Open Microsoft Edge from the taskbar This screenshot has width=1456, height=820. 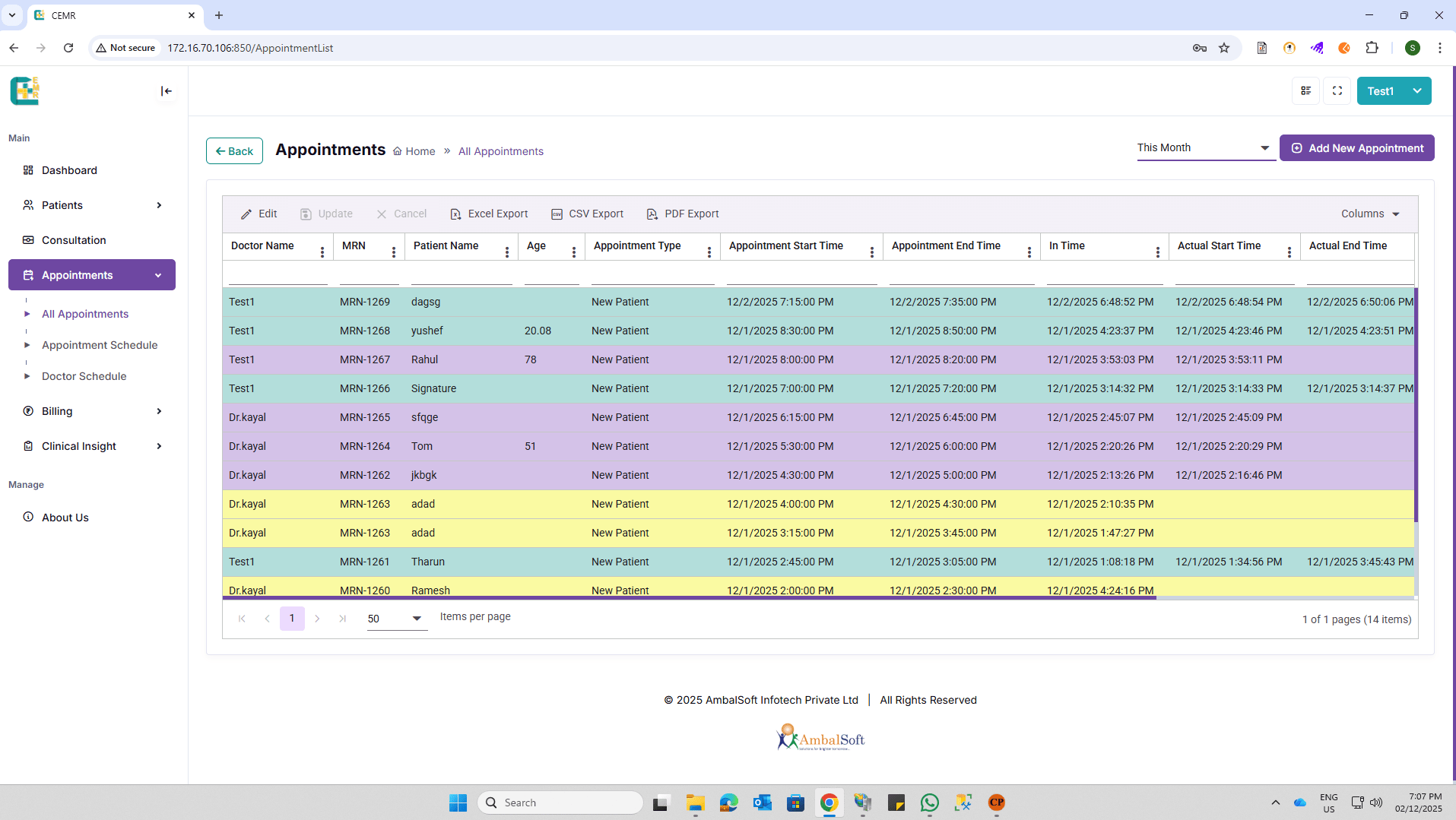coord(728,803)
